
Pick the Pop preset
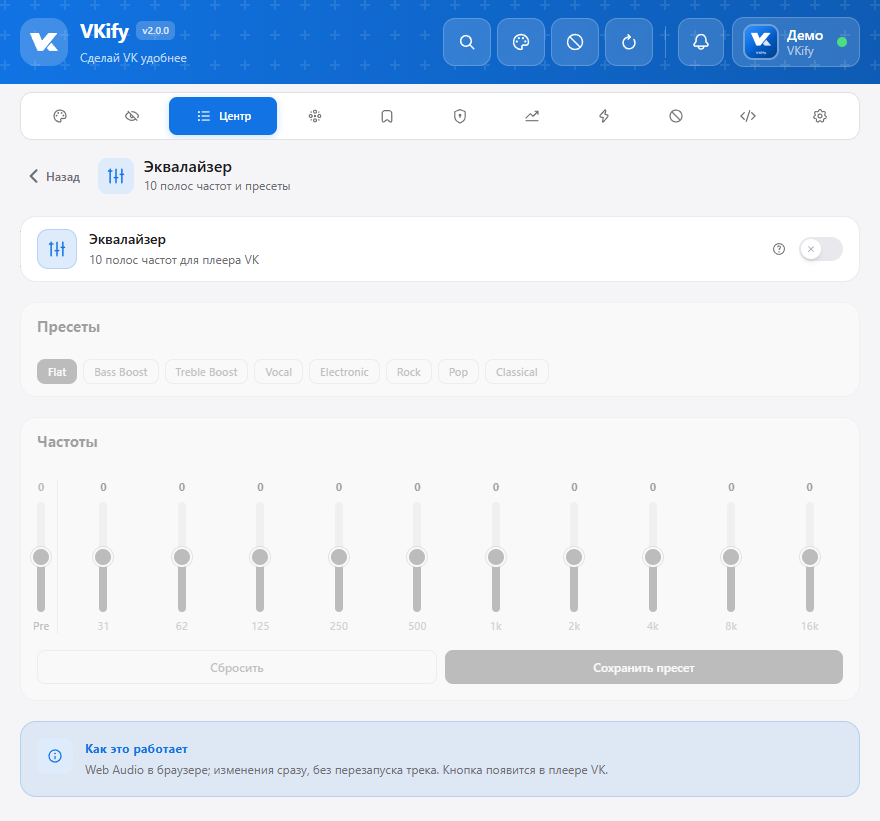tap(458, 372)
